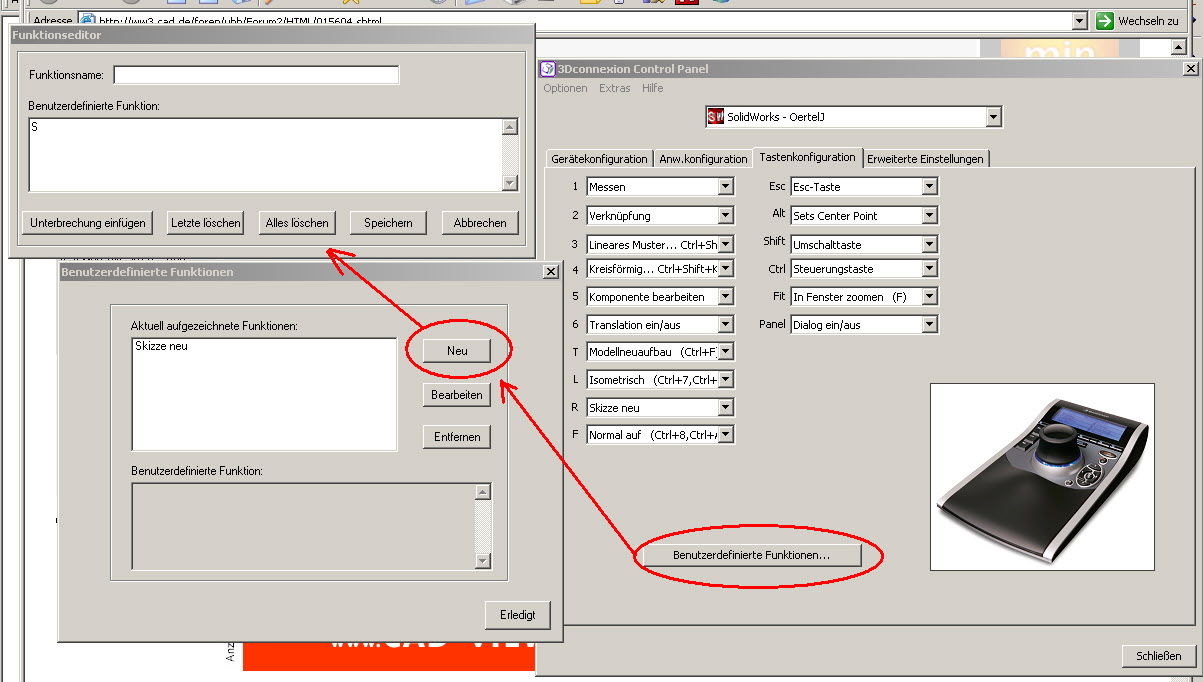This screenshot has width=1203, height=682.
Task: Open the button 3 Lineares Muster dropdown
Action: (726, 244)
